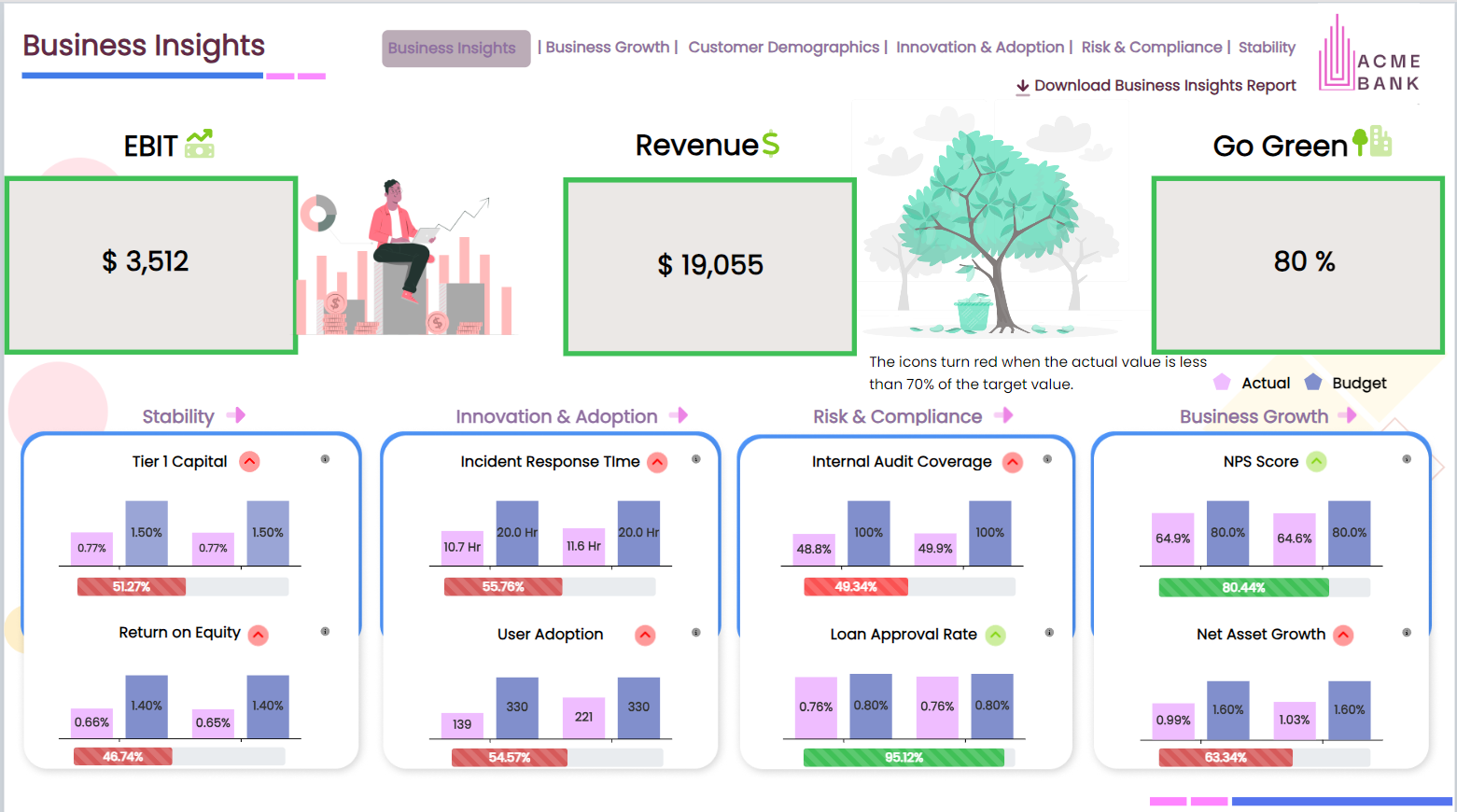Click the download arrow icon
Image resolution: width=1457 pixels, height=812 pixels.
pyautogui.click(x=1023, y=86)
